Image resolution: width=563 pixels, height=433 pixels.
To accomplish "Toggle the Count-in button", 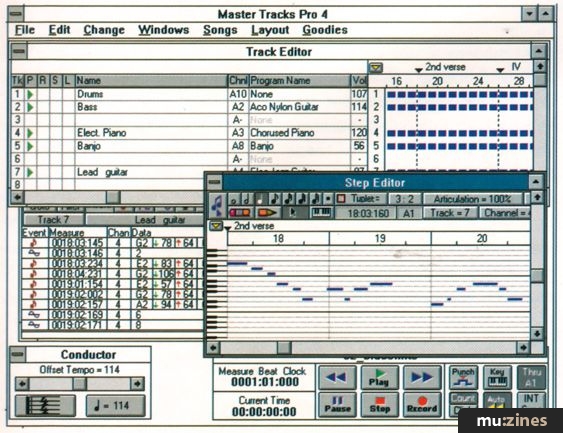I will pyautogui.click(x=464, y=398).
